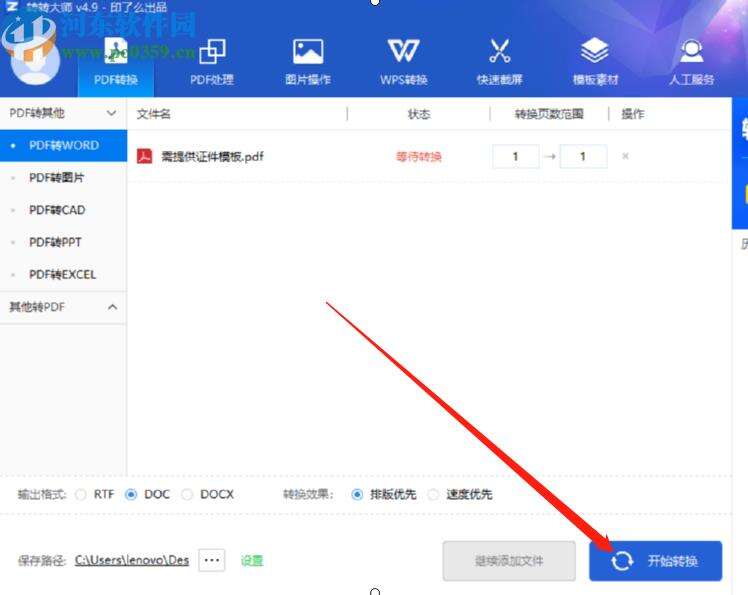The image size is (748, 595).
Task: Open the 人工服务 headset icon
Action: [691, 52]
